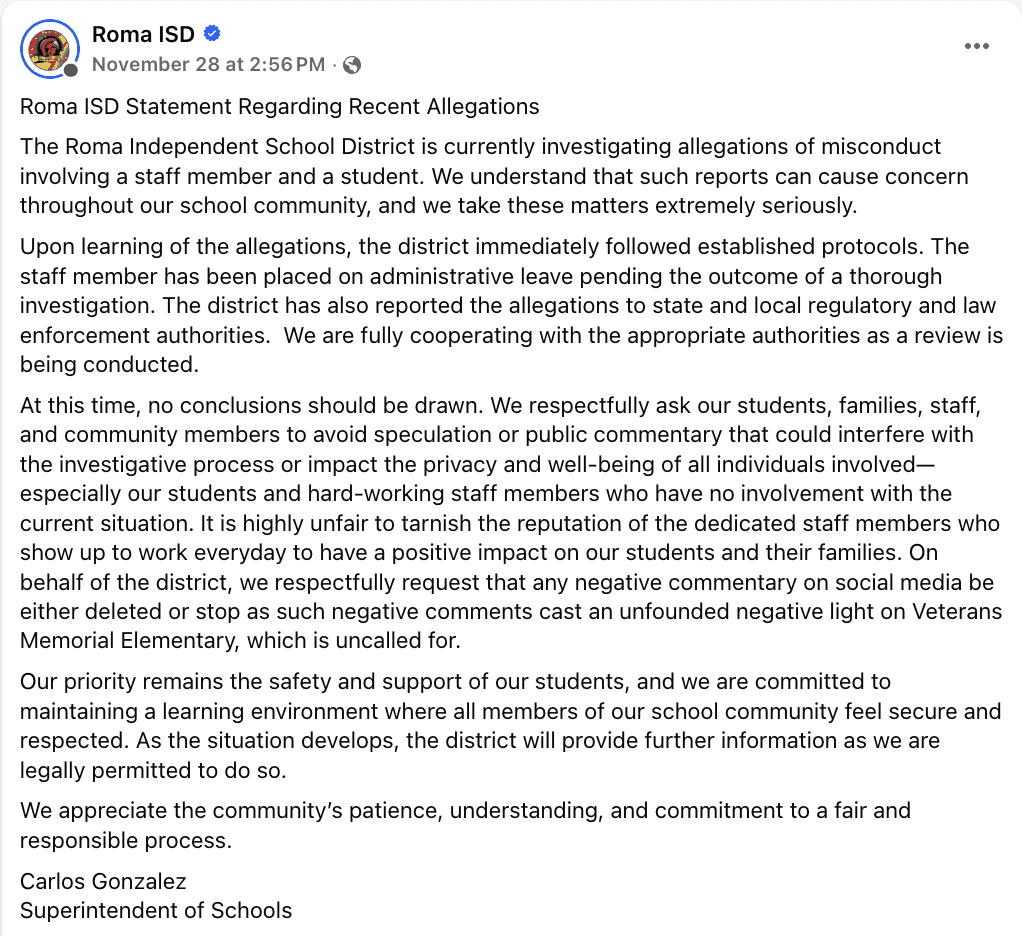The height and width of the screenshot is (936, 1022).
Task: Click the blue verified badge beside Roma ISD
Action: point(212,34)
